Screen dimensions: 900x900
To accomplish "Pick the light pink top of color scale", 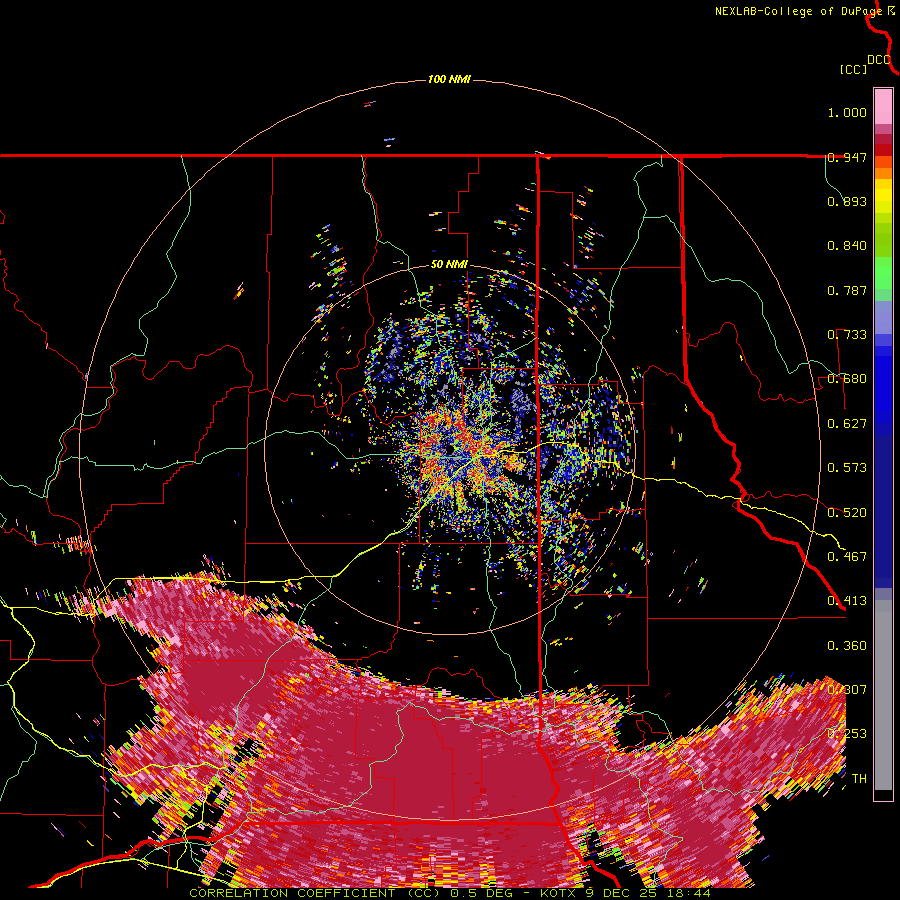I will coord(883,106).
